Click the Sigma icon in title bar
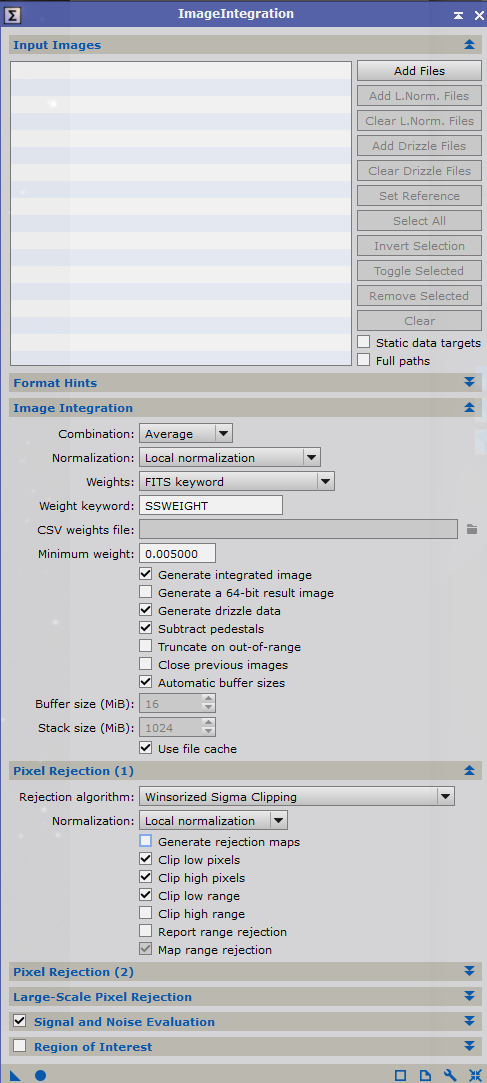Viewport: 487px width, 1083px height. point(13,15)
